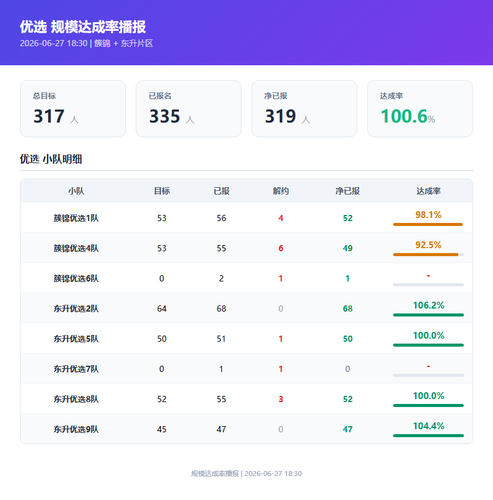Click the 92.5% progress bar for 簇锦优选4队

pyautogui.click(x=428, y=254)
